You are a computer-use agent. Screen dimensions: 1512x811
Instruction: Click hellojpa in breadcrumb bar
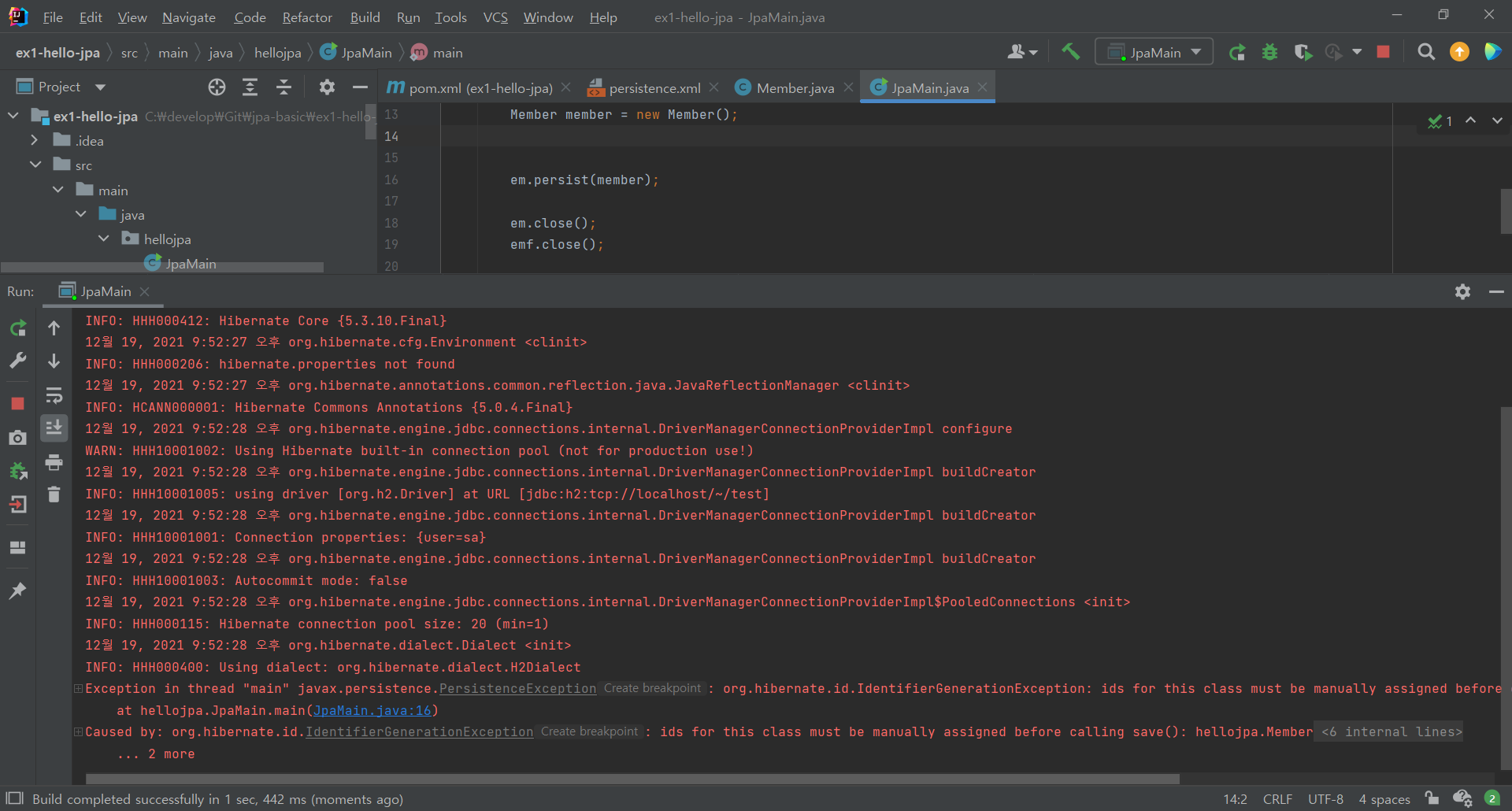(277, 53)
